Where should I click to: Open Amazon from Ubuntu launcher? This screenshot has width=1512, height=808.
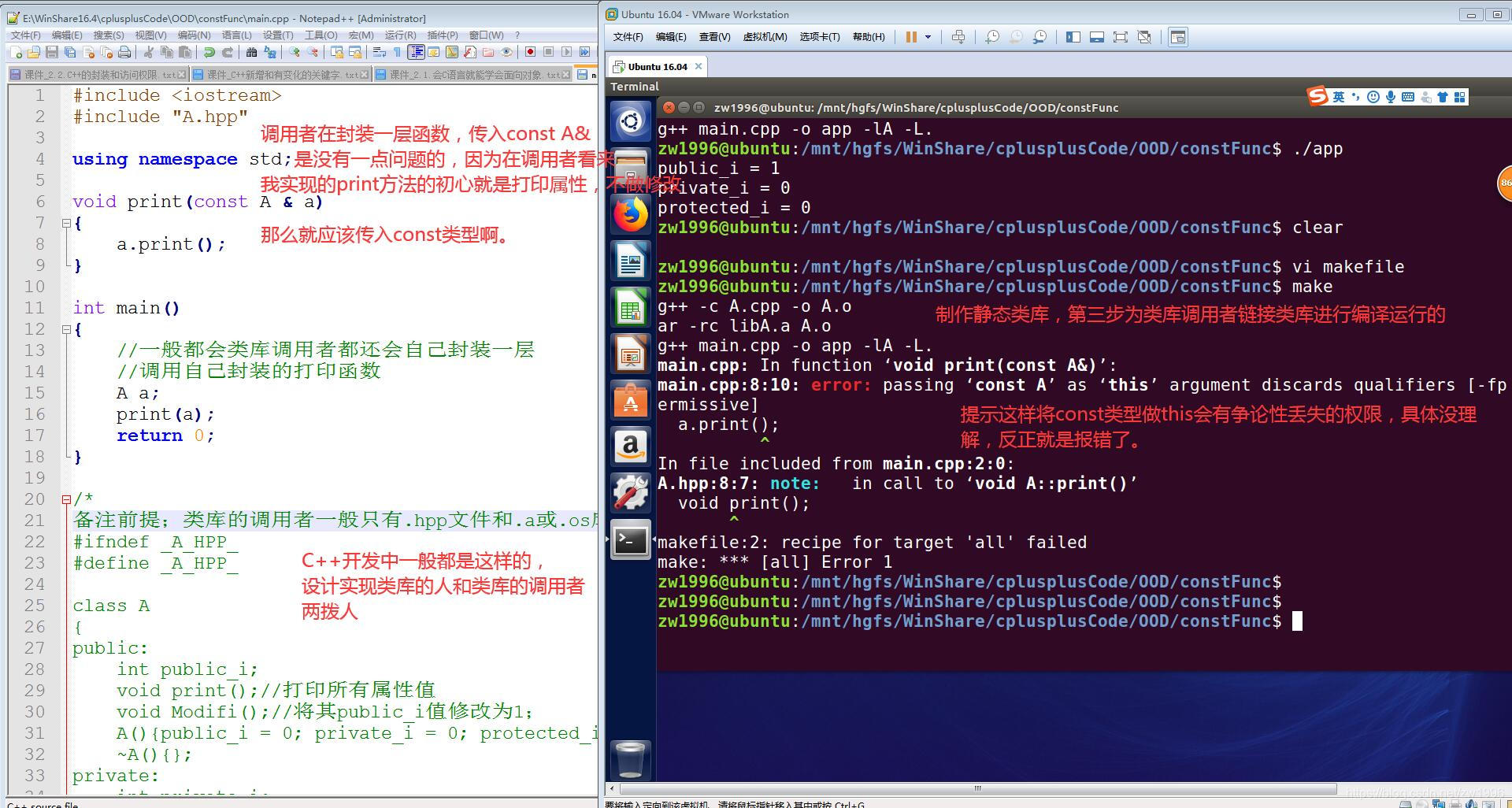tap(630, 447)
